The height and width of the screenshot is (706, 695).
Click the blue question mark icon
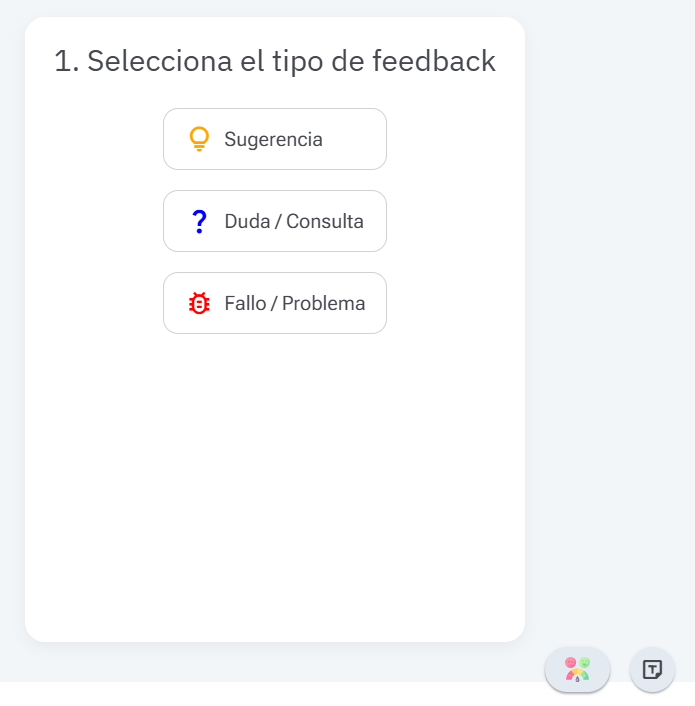point(199,221)
